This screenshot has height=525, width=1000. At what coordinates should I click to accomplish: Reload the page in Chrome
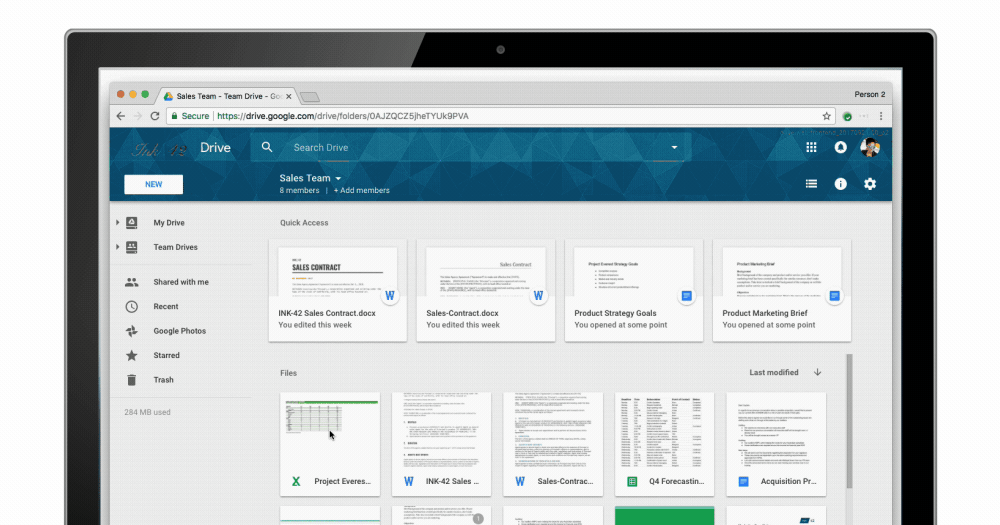(155, 116)
